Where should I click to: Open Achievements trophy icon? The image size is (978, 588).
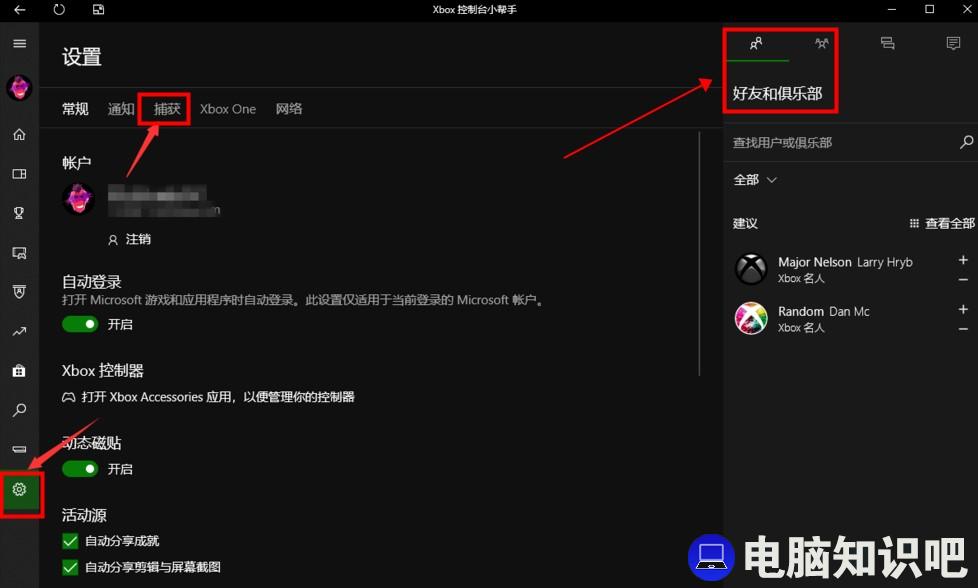point(19,213)
